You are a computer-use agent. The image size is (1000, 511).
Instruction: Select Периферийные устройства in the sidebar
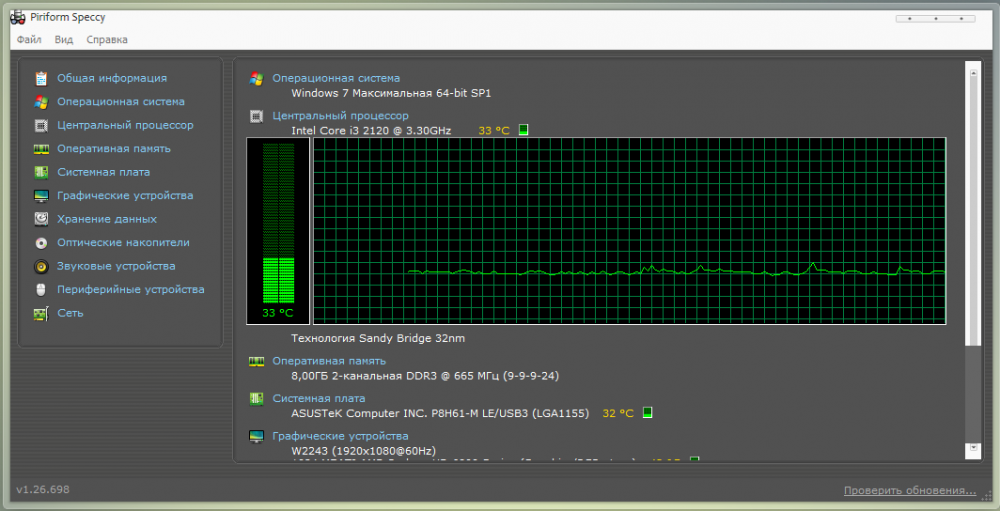130,290
